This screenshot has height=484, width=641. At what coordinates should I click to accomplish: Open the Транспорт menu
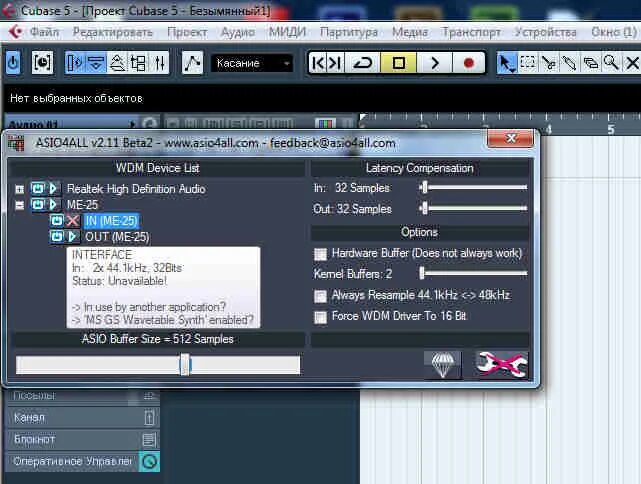coord(471,32)
